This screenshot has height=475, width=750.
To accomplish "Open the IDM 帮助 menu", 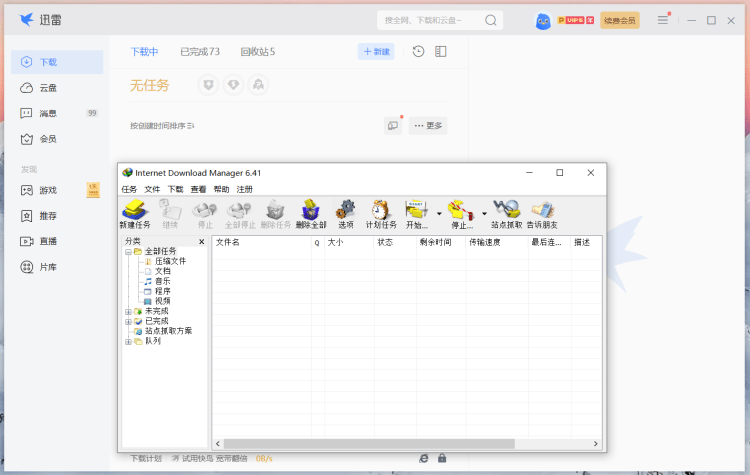I will pyautogui.click(x=221, y=189).
